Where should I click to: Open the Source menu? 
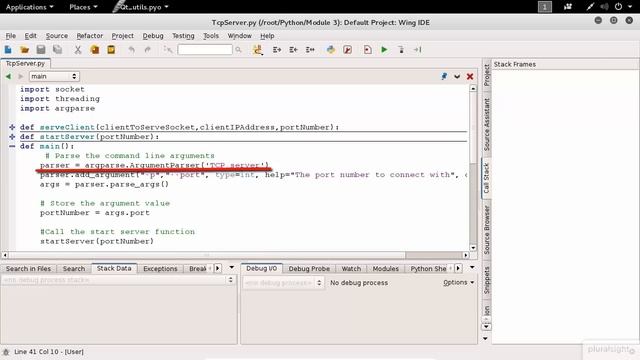[x=57, y=36]
